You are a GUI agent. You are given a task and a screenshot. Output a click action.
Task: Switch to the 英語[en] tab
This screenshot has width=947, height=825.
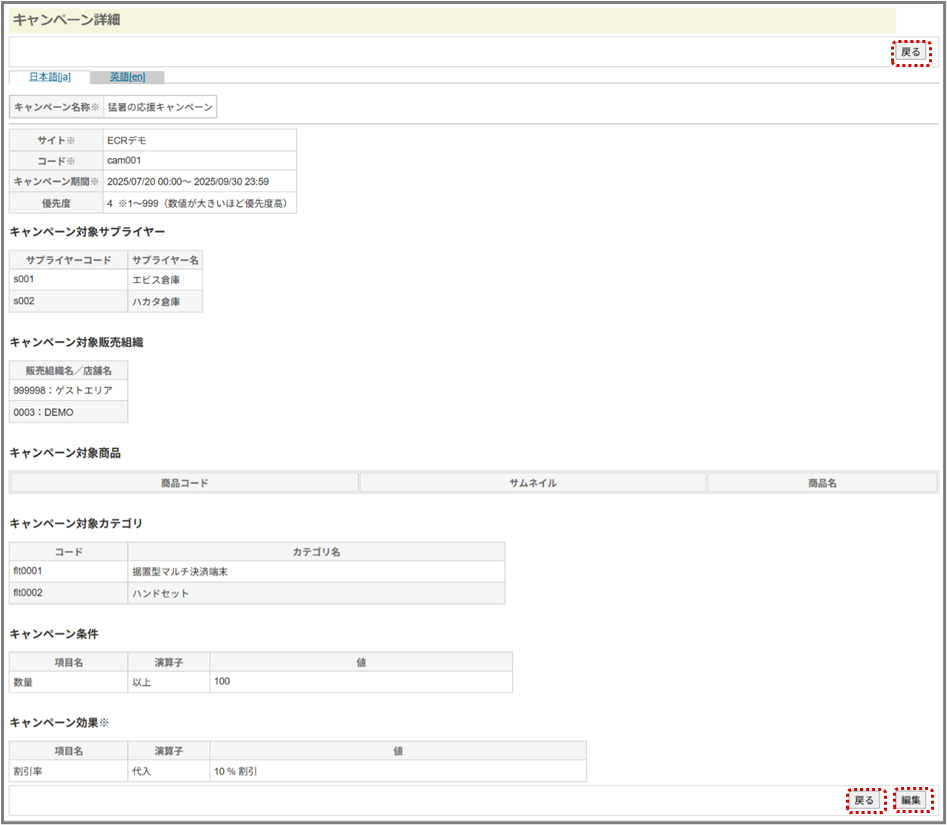tap(127, 77)
